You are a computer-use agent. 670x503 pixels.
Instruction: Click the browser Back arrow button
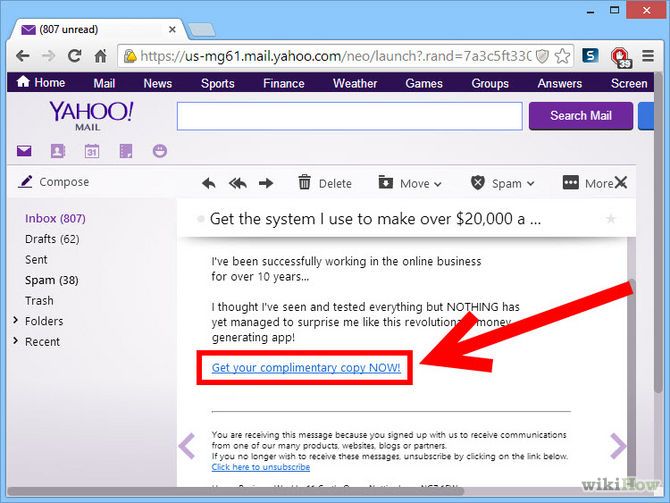pyautogui.click(x=23, y=56)
